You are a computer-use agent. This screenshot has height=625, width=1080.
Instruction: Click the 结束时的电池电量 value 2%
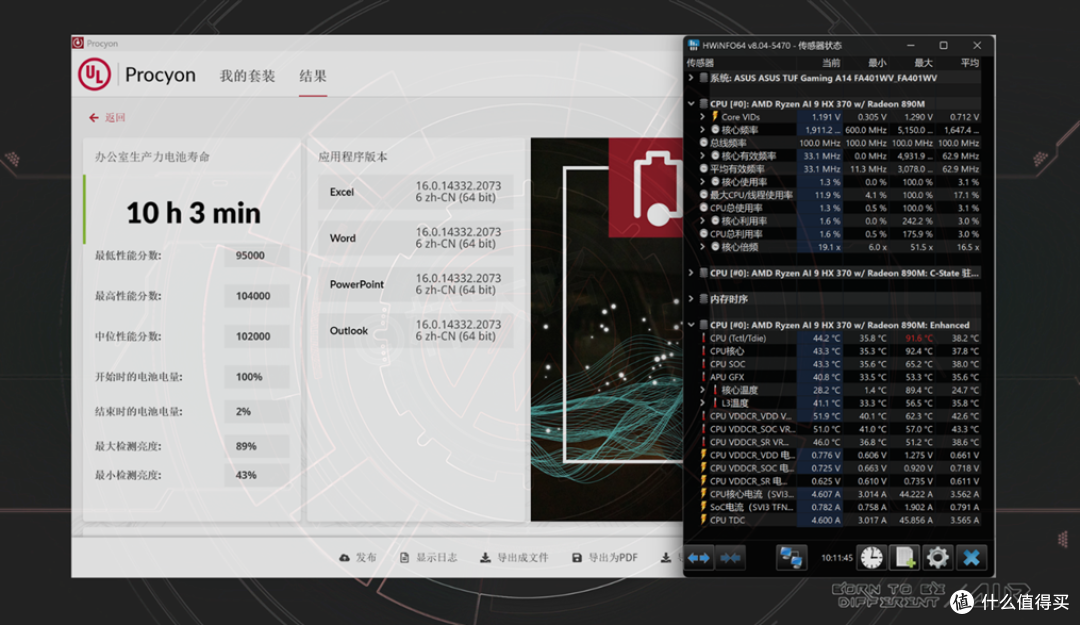(256, 412)
